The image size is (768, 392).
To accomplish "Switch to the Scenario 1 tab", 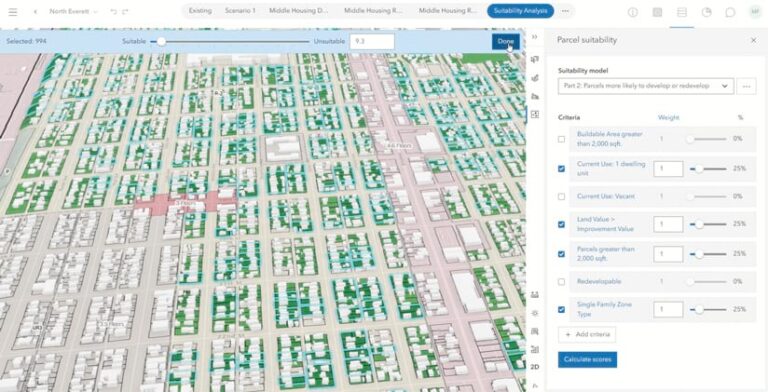I will coord(240,11).
